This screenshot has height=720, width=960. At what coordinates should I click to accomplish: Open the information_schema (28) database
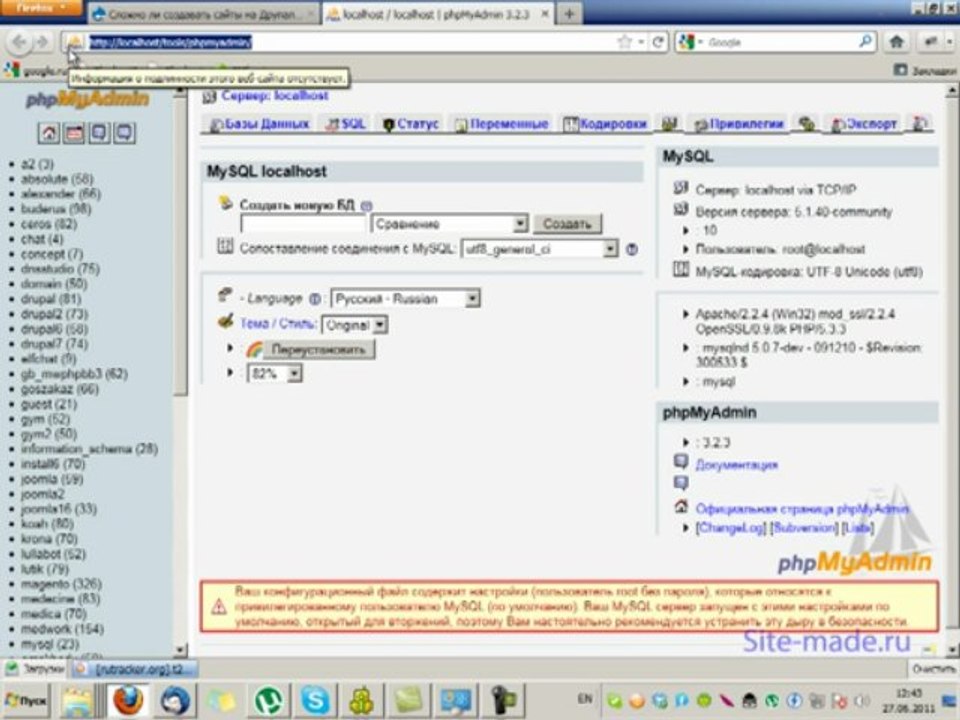pyautogui.click(x=89, y=449)
